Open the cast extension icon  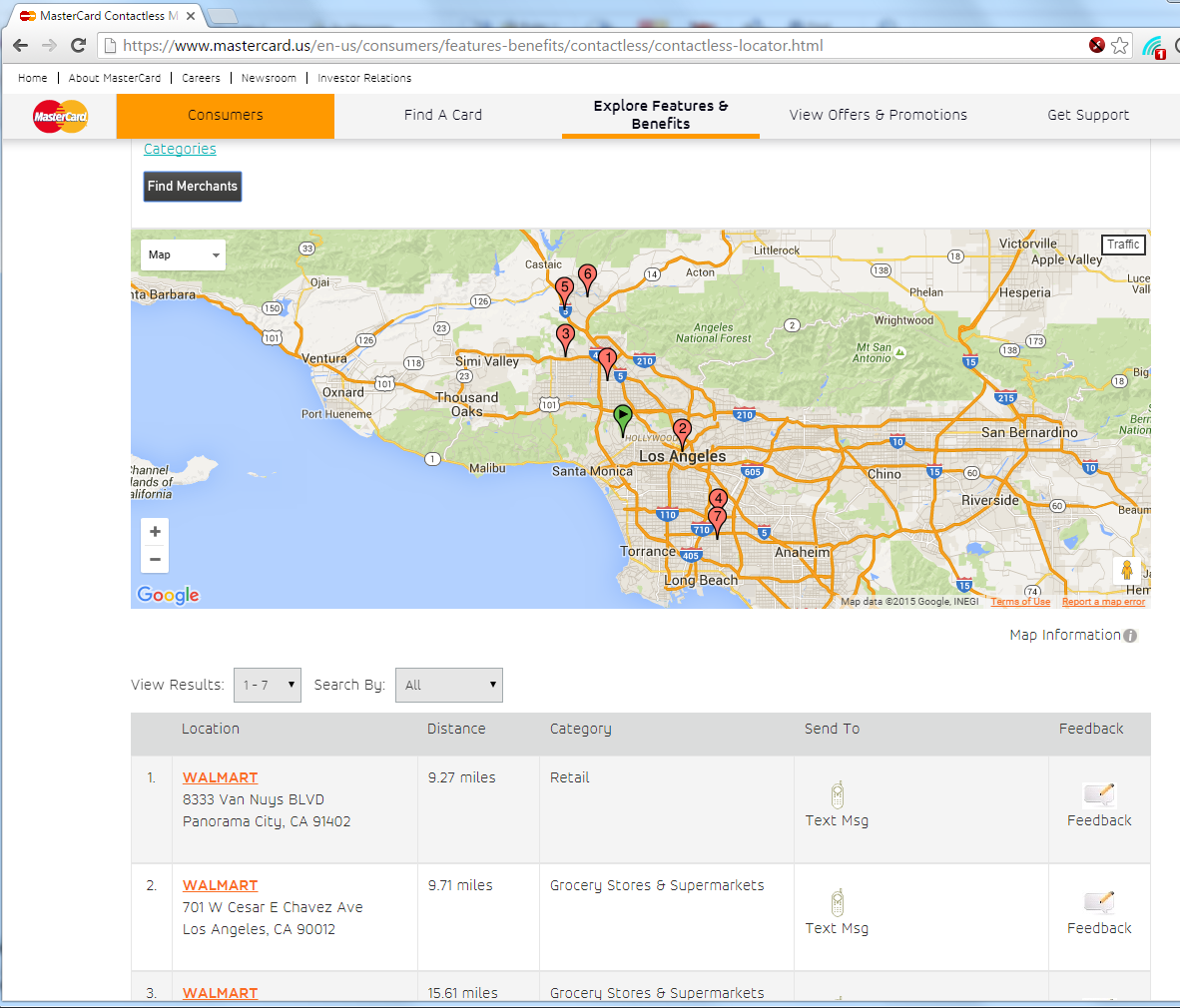pos(1153,47)
